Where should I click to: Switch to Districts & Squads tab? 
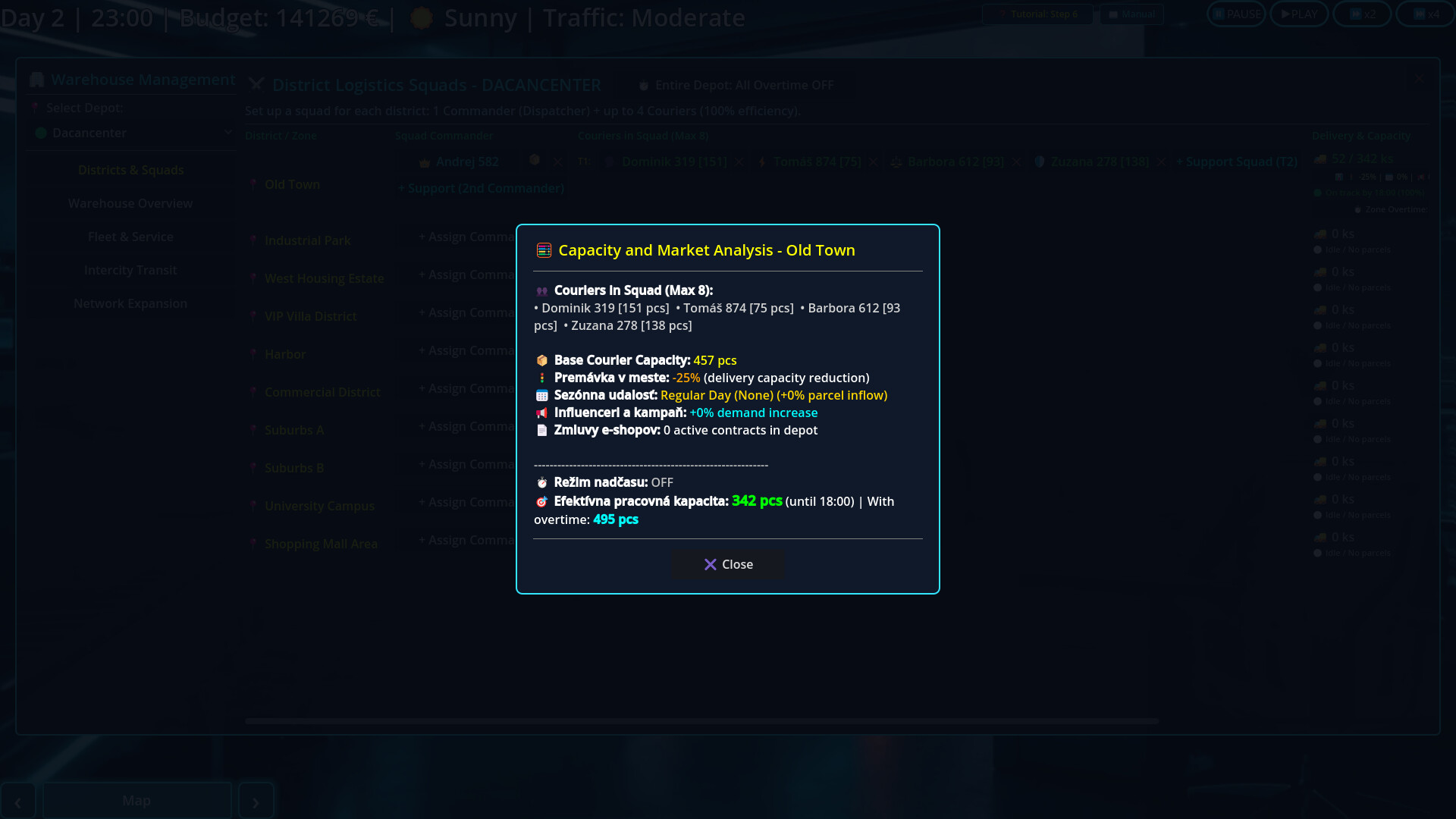[x=130, y=170]
